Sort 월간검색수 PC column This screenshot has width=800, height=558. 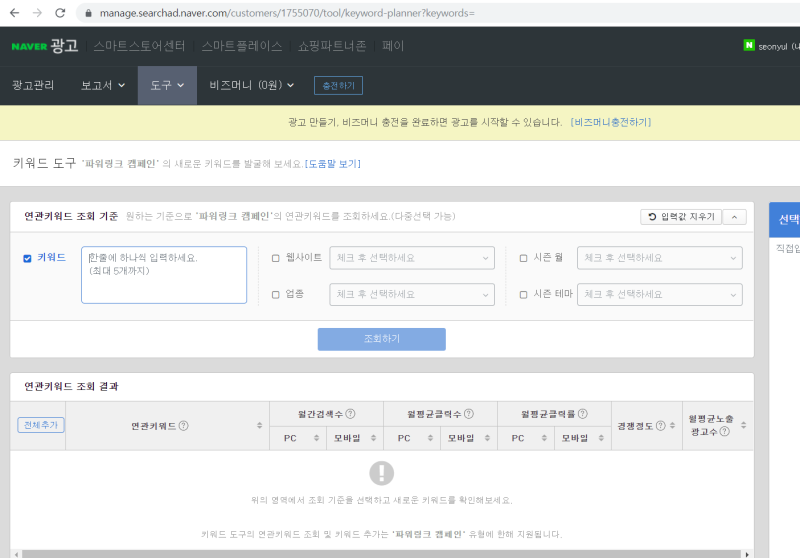tap(316, 438)
